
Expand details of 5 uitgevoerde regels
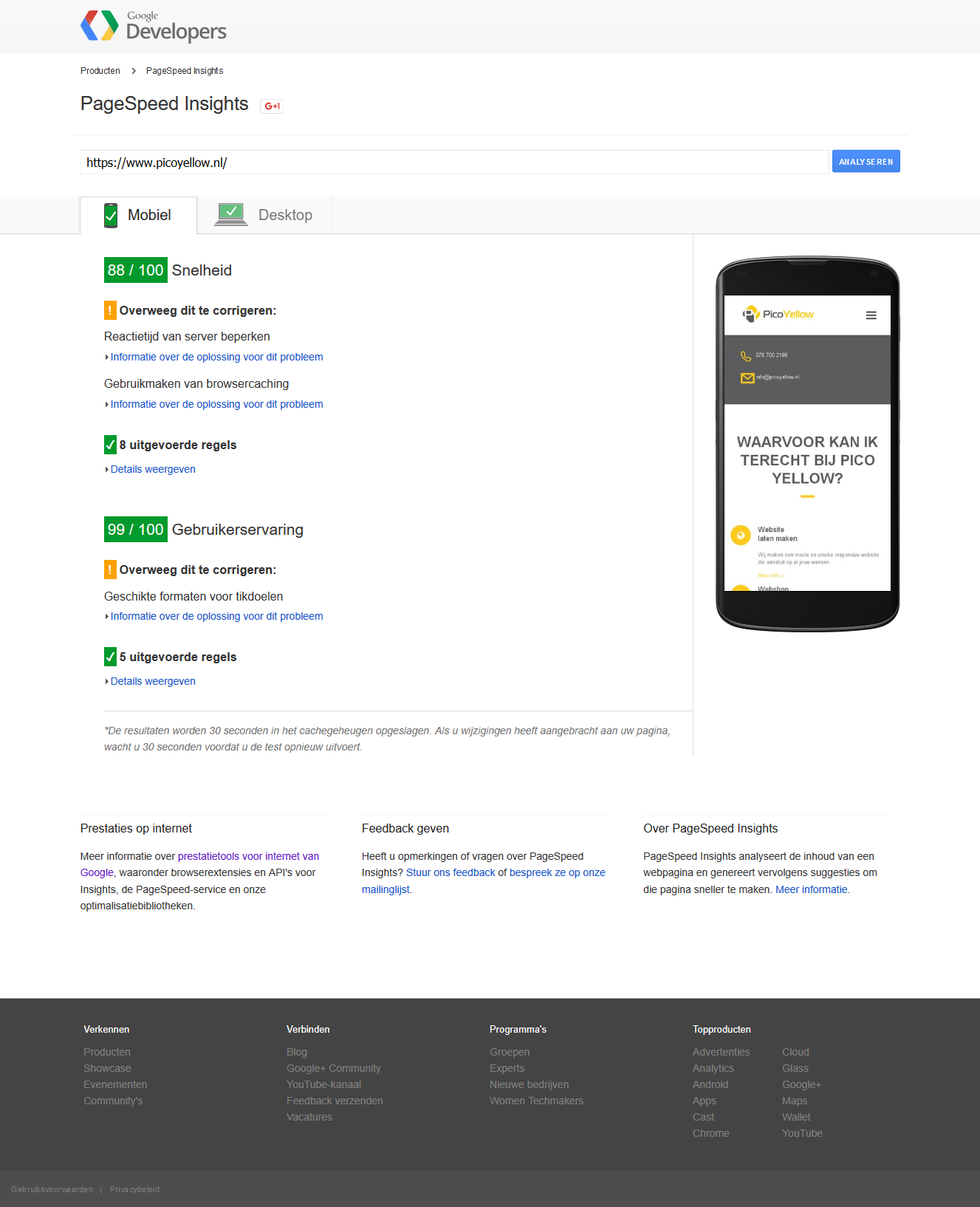[152, 681]
